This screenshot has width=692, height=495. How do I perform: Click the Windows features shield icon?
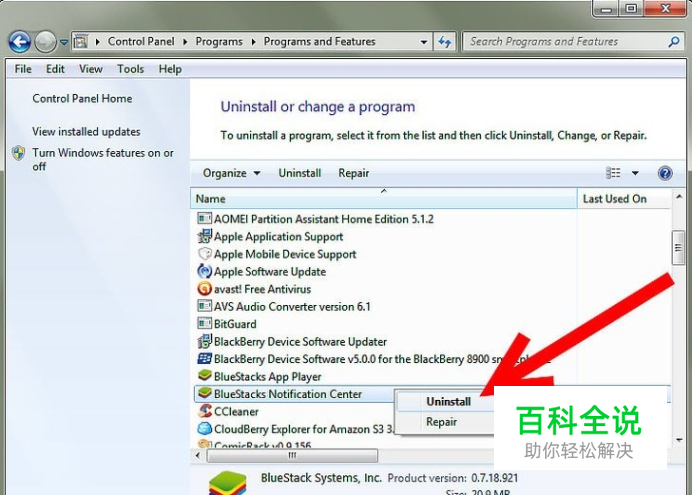(19, 153)
